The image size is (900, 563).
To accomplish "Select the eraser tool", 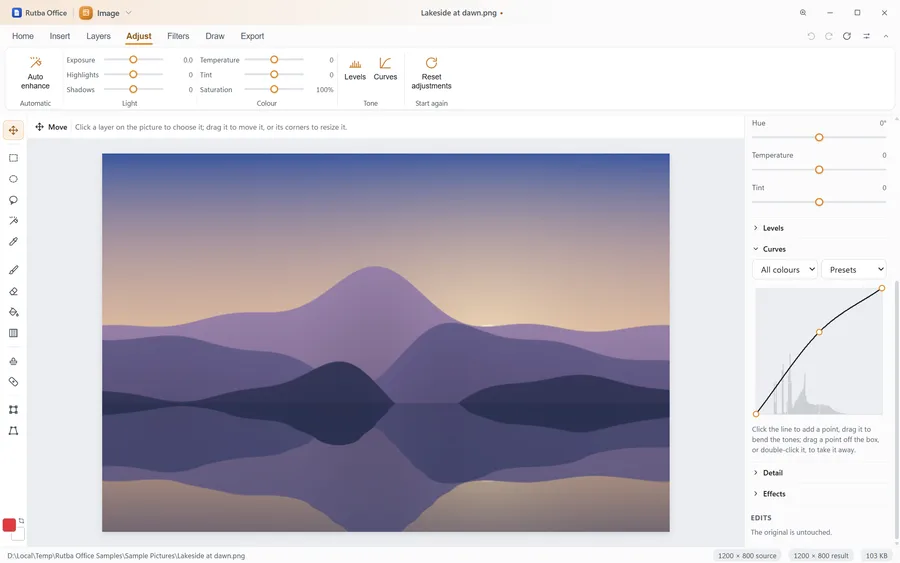I will pos(13,292).
